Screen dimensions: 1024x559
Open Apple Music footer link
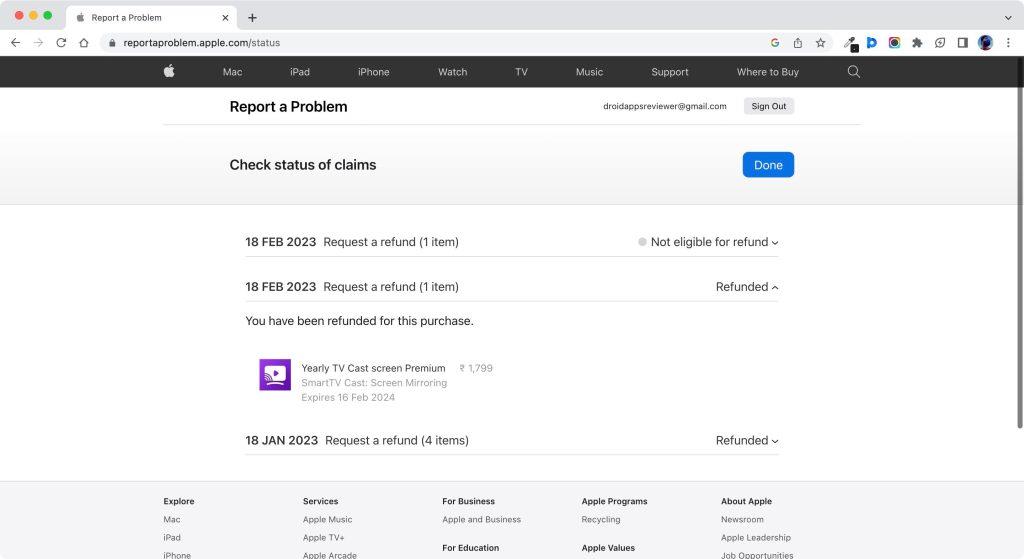pos(327,519)
